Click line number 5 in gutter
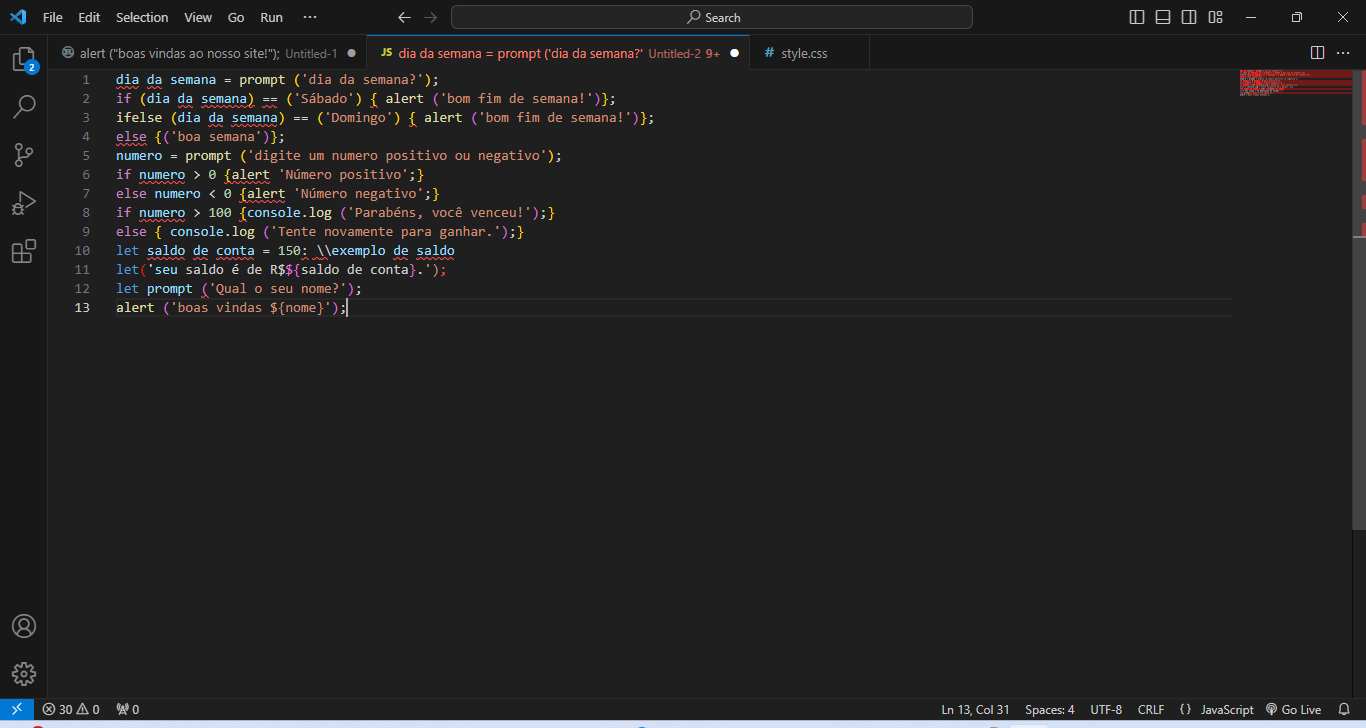This screenshot has width=1366, height=728. (x=86, y=156)
